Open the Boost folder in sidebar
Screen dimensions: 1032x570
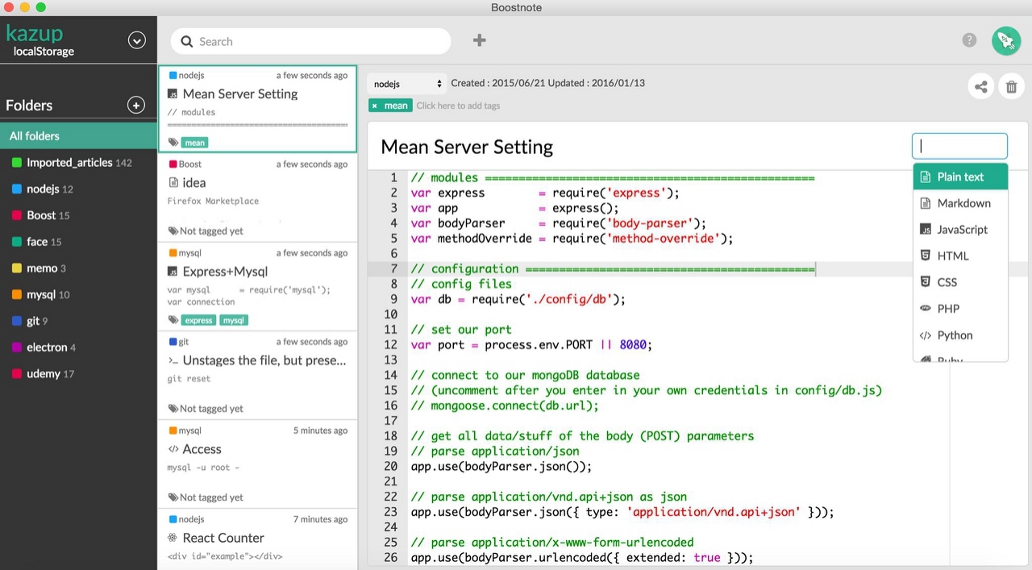point(78,215)
